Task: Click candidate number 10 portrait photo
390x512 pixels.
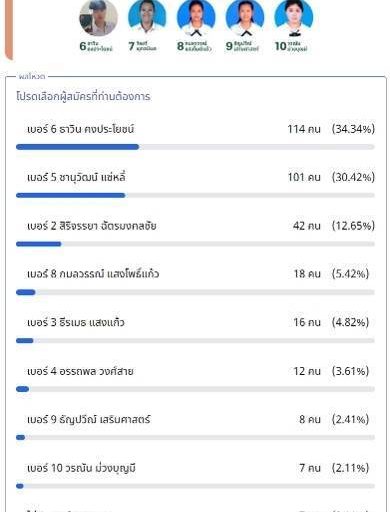Action: (294, 17)
